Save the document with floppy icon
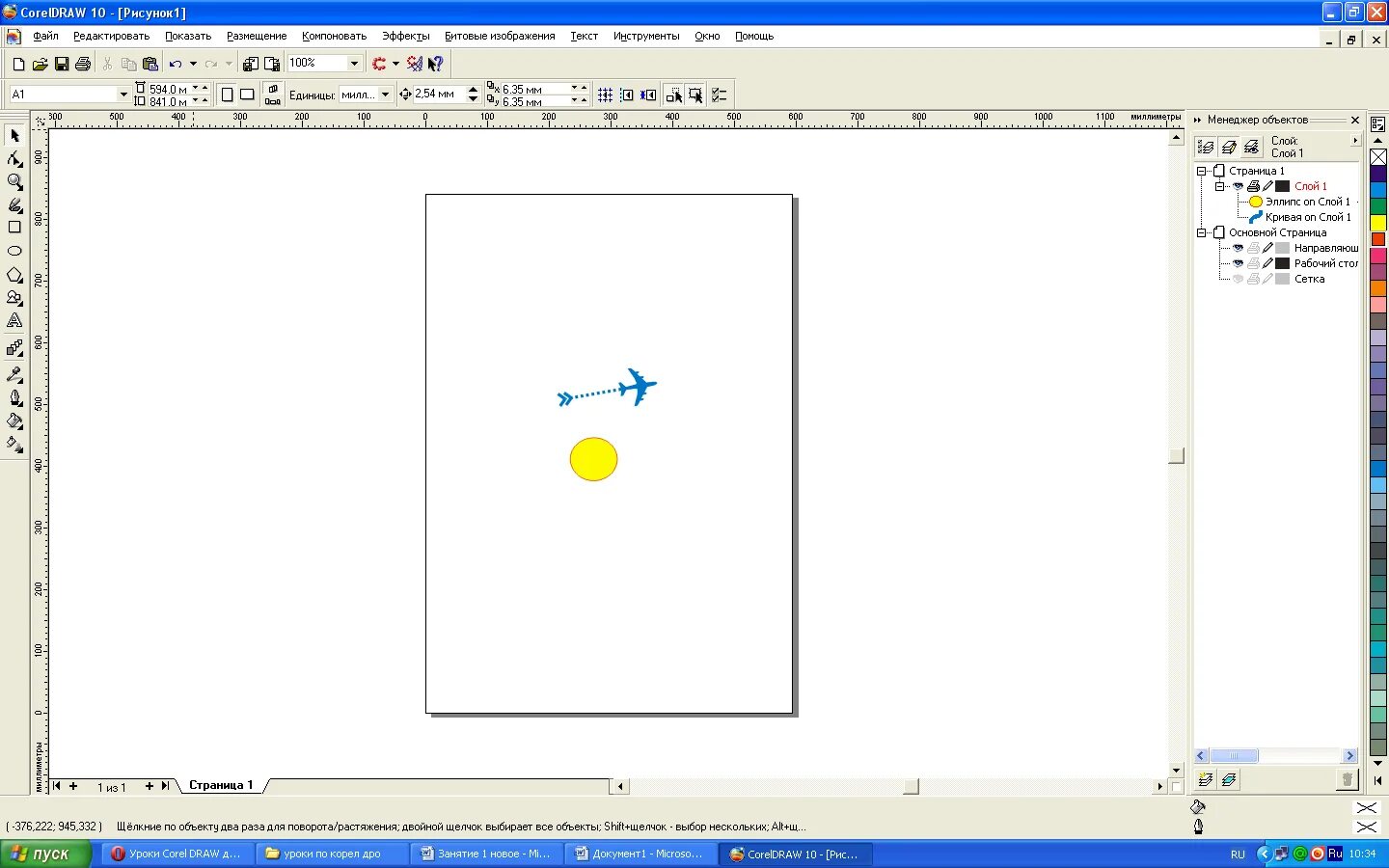1389x868 pixels. [61, 64]
